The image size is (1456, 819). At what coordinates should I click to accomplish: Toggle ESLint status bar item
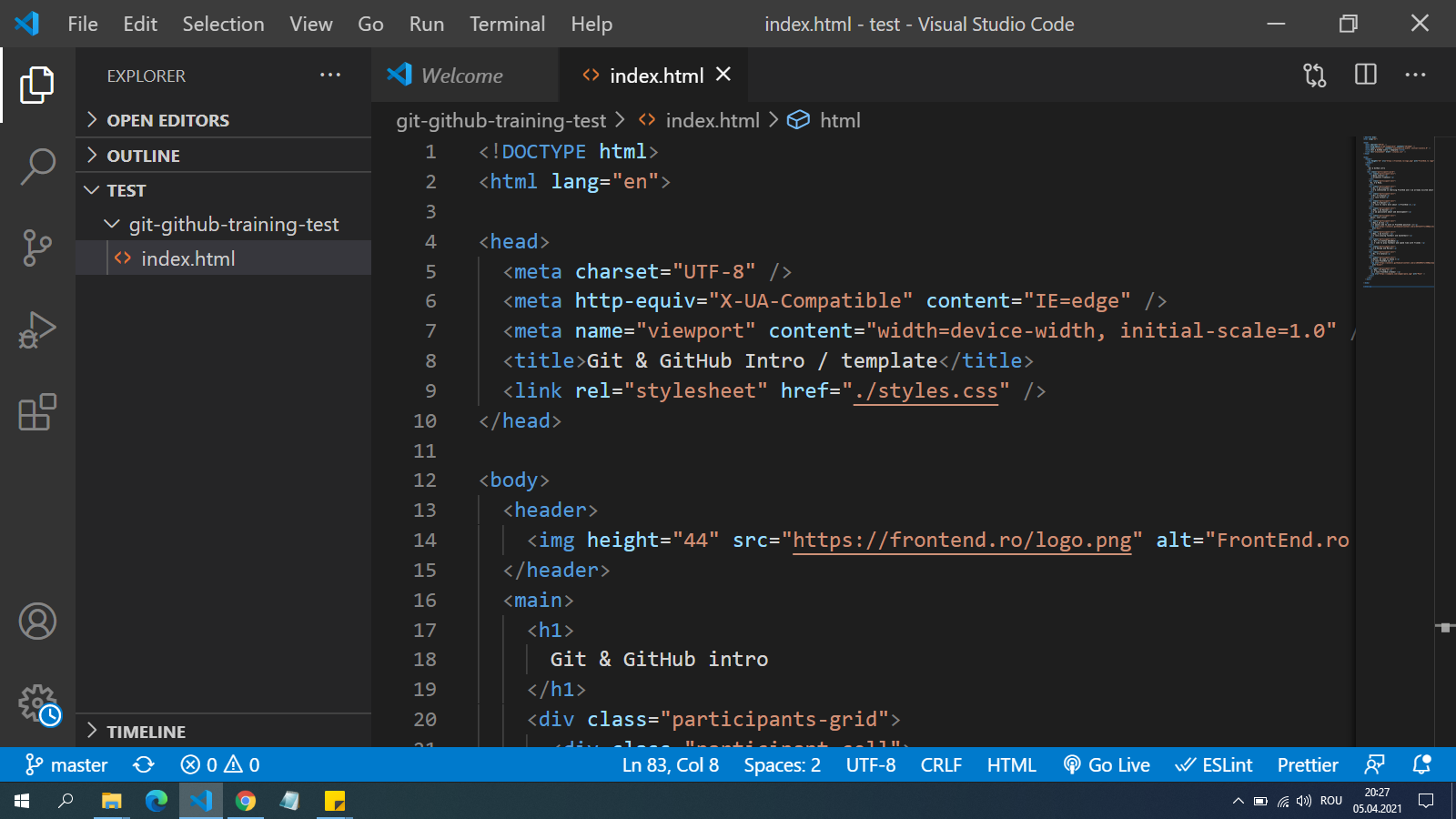pyautogui.click(x=1214, y=765)
